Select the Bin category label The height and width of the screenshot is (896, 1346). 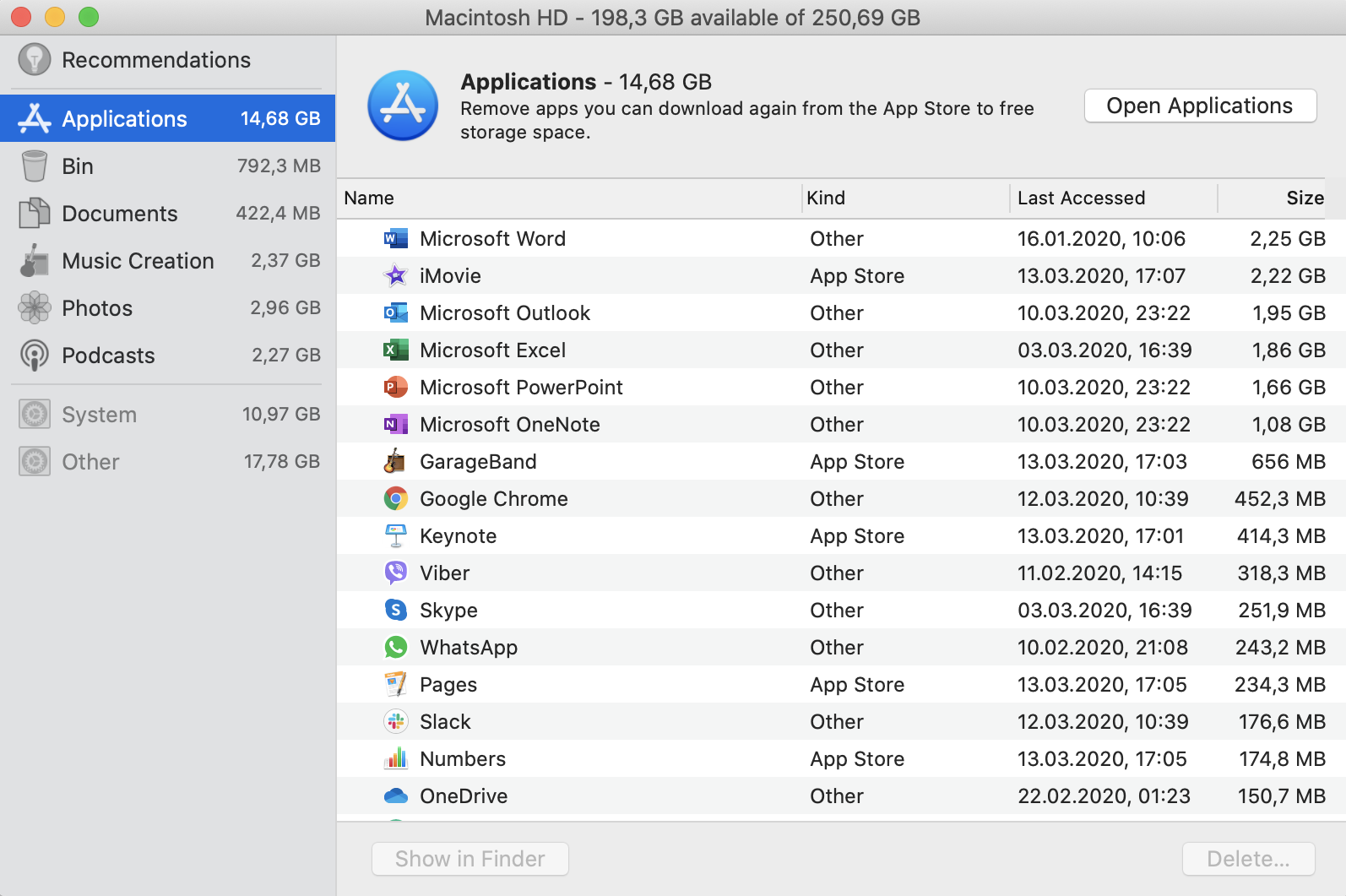78,166
